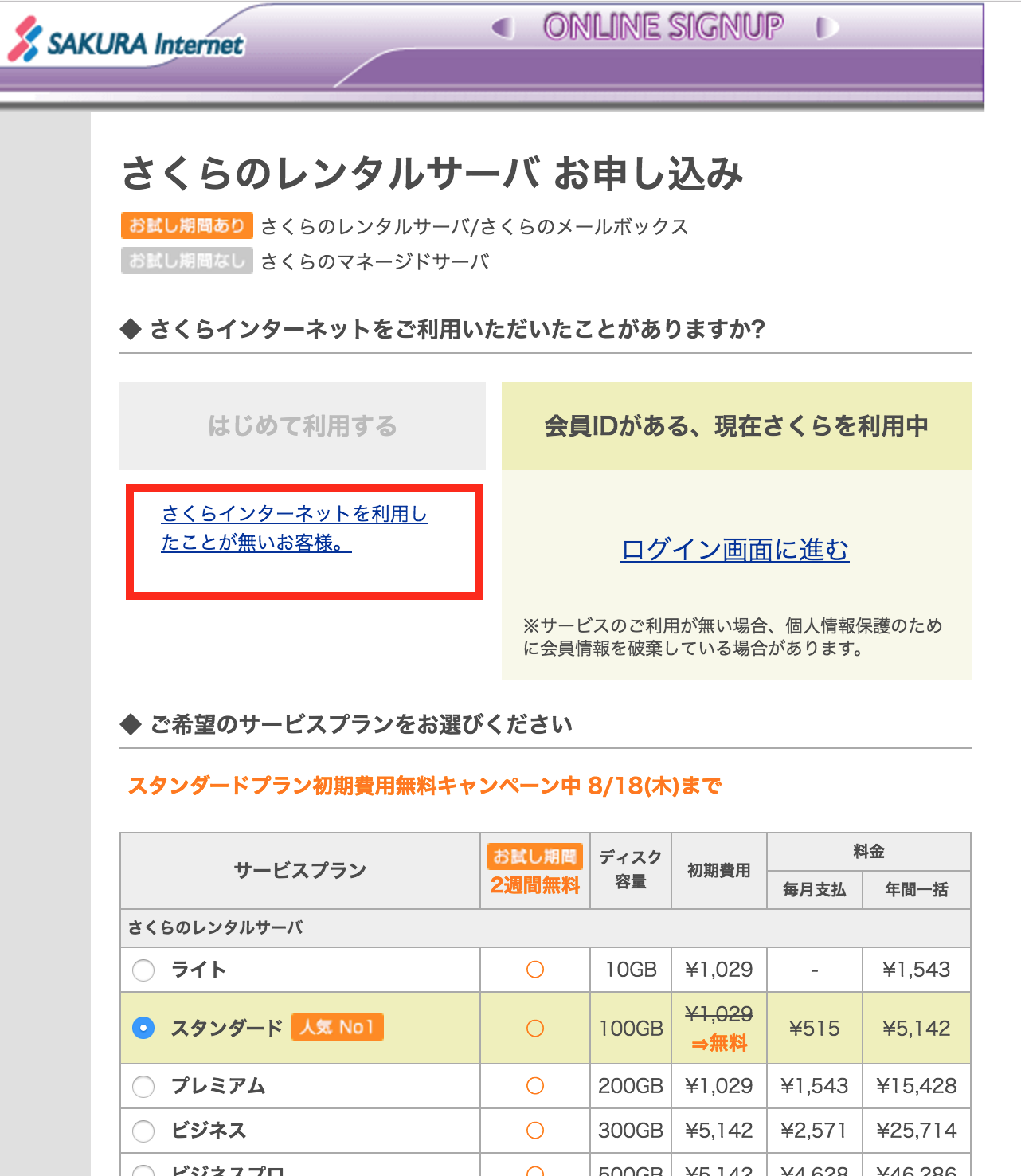
Task: Click the お試し期間あり orange badge
Action: (187, 225)
